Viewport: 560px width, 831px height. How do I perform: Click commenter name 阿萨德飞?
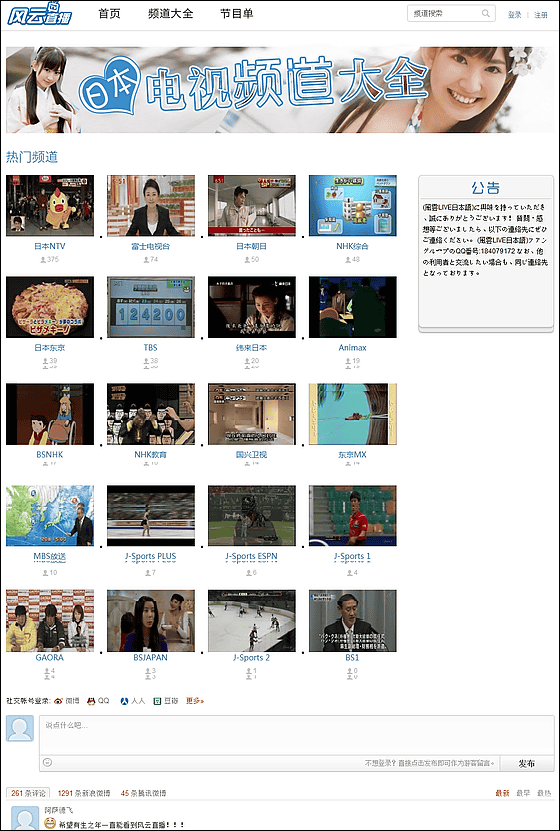[x=59, y=810]
